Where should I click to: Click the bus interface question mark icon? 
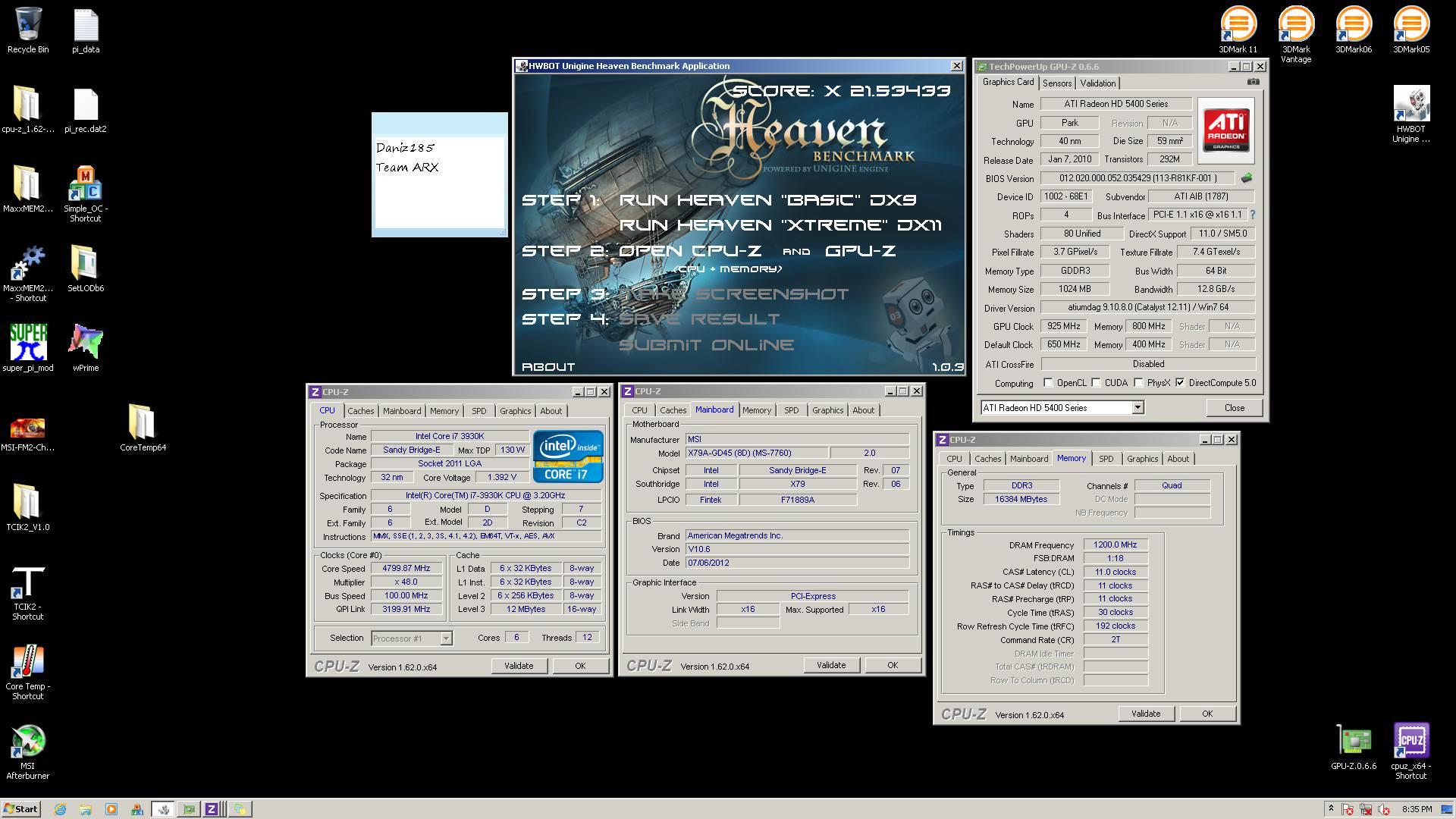point(1252,215)
